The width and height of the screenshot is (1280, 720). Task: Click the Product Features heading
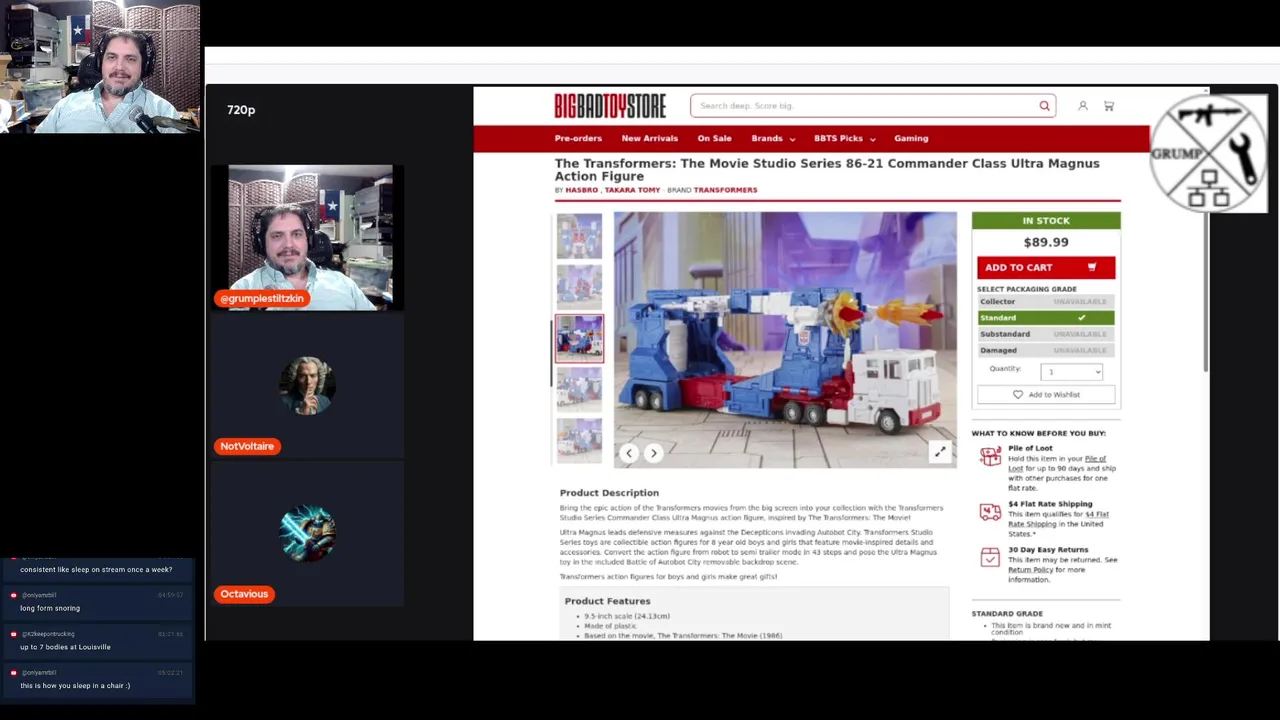[x=607, y=601]
